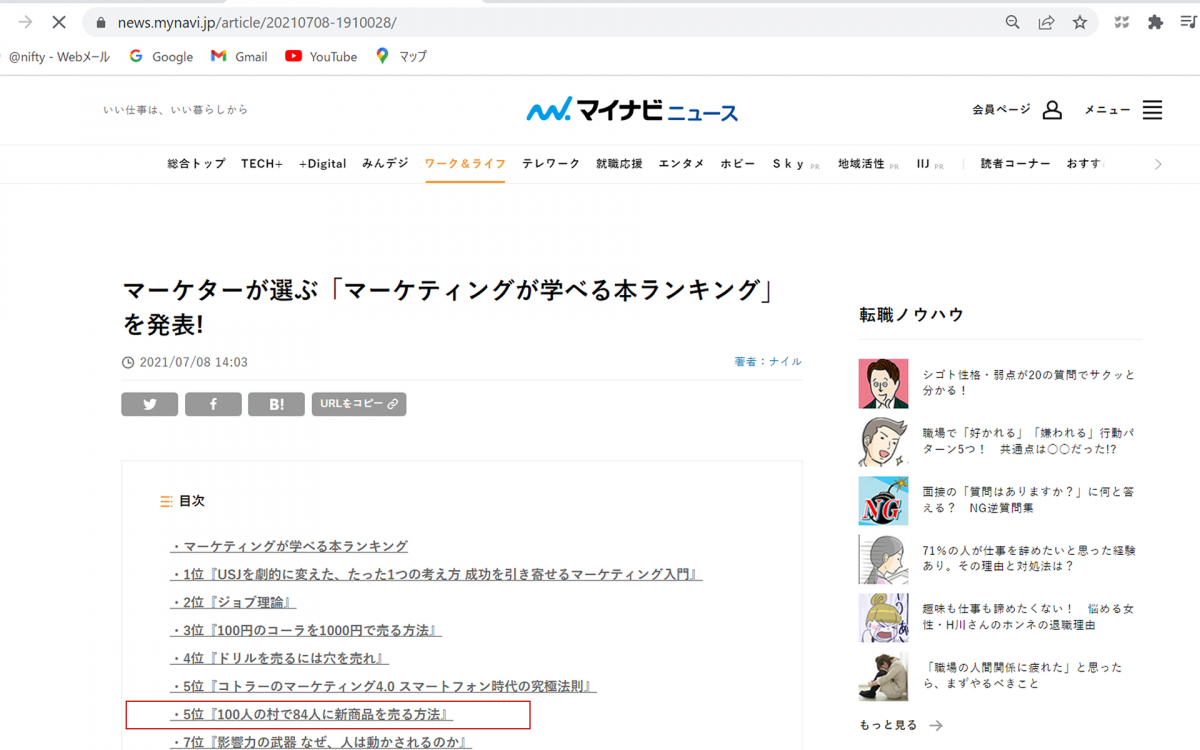Select the TECH+ navigation tab
The height and width of the screenshot is (750, 1200).
pyautogui.click(x=262, y=164)
